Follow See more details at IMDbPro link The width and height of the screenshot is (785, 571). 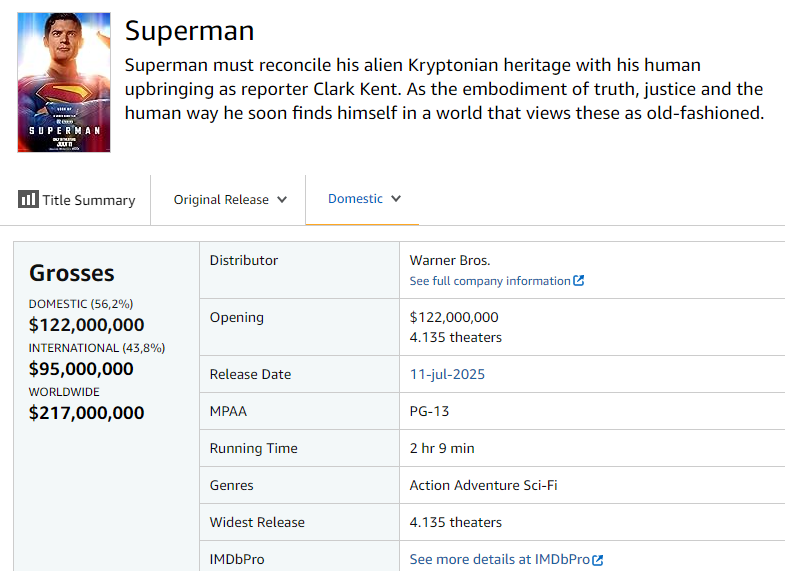[x=500, y=559]
